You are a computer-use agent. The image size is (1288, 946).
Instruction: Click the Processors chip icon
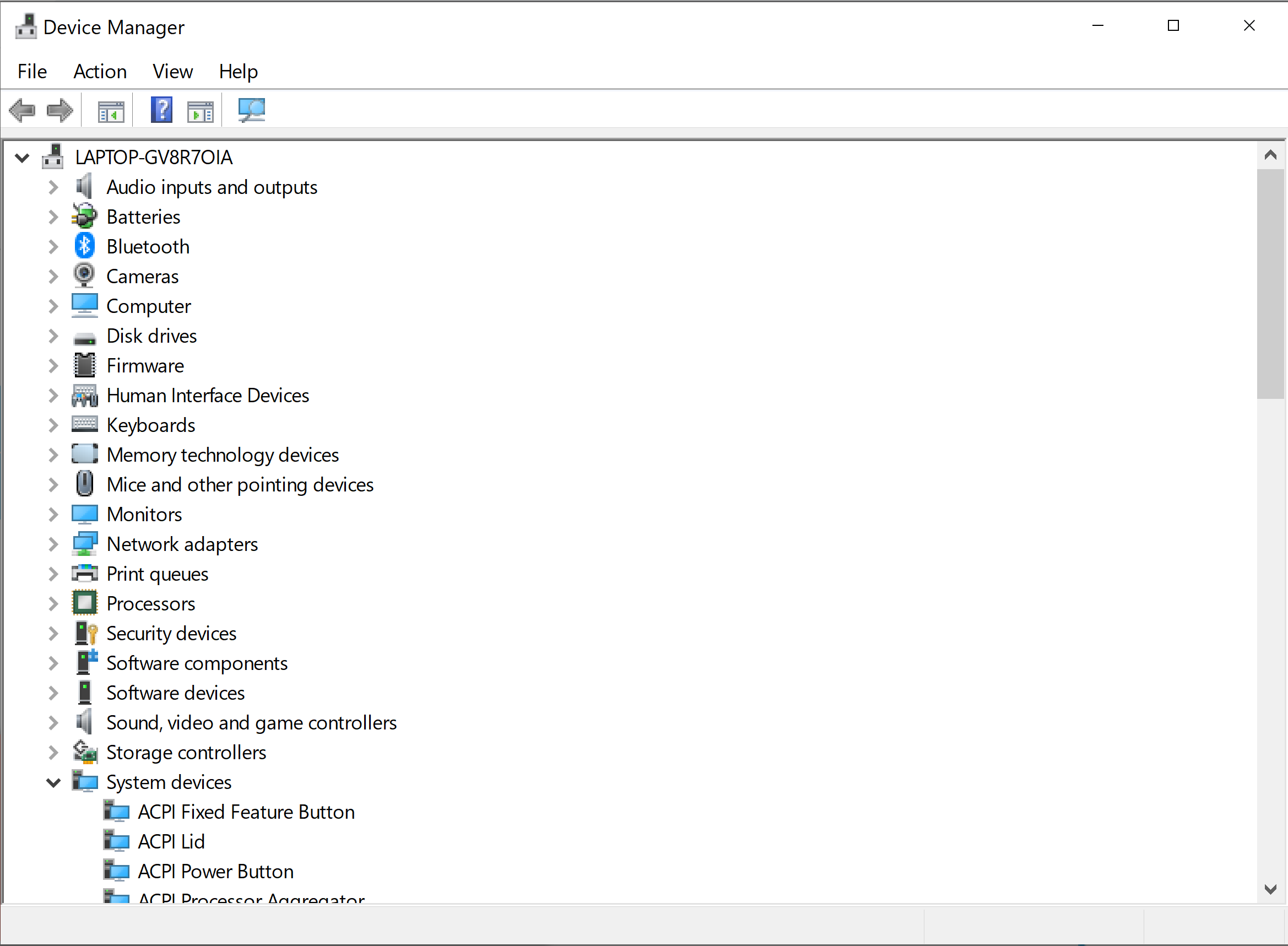pos(84,603)
